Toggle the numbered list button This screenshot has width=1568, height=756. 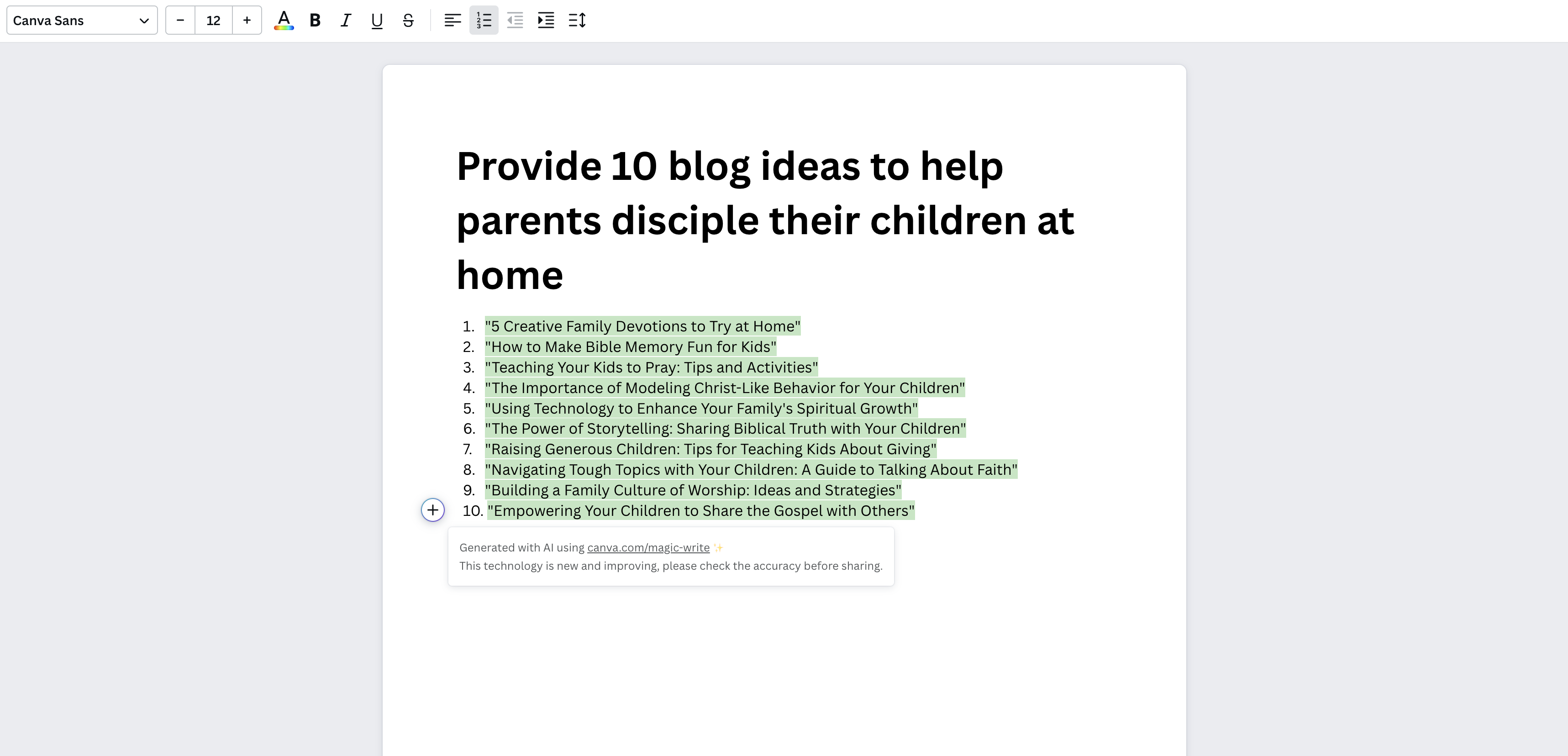(484, 20)
